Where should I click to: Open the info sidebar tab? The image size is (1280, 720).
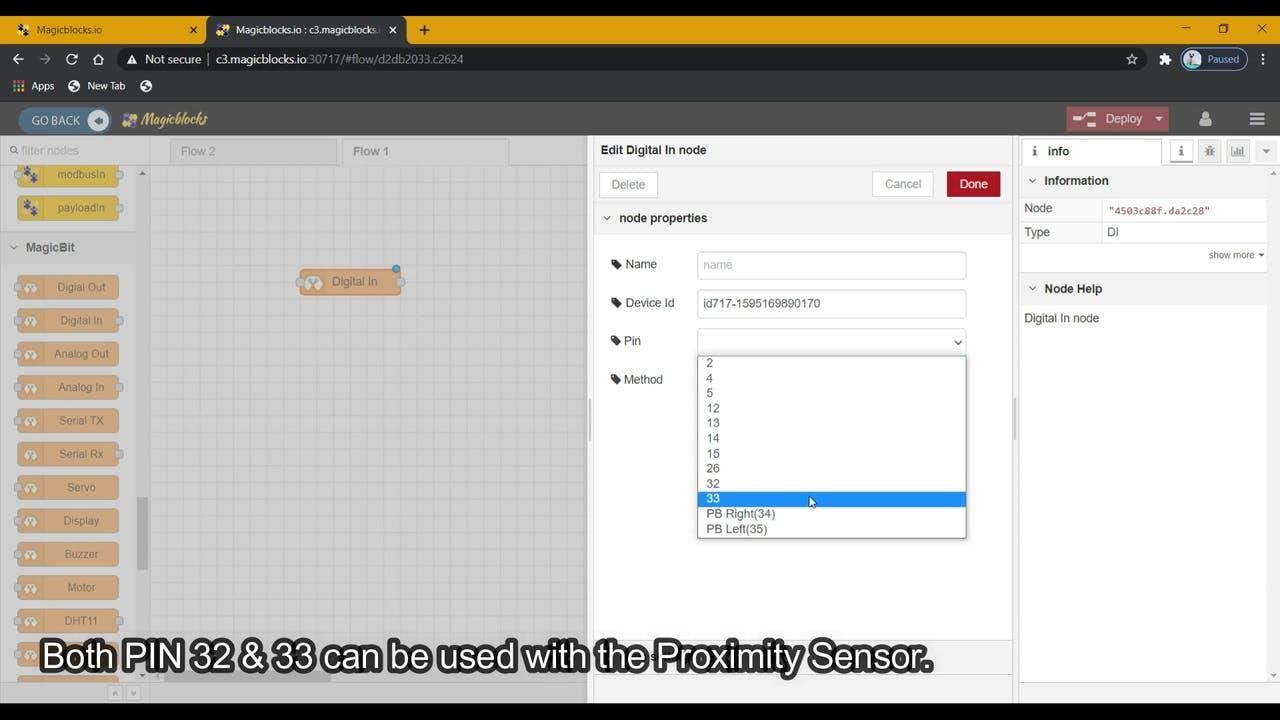pos(1181,151)
